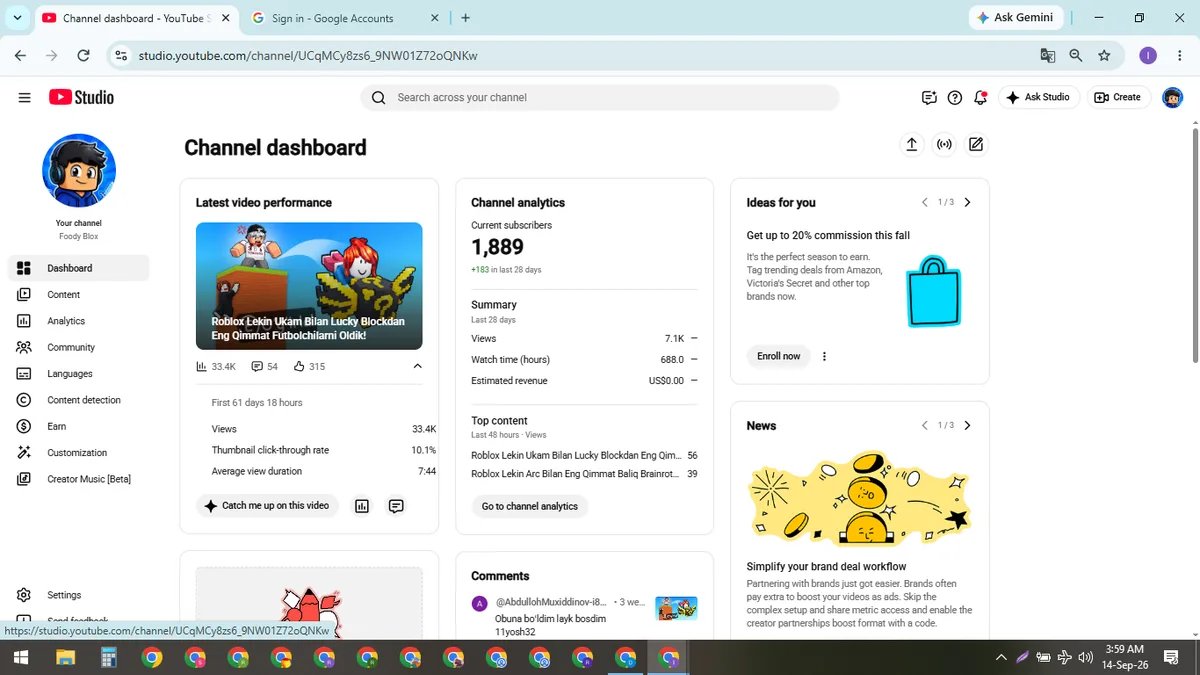Open top content Roblox Lekin Ukam Bilan row
The width and height of the screenshot is (1200, 675).
[x=584, y=456]
